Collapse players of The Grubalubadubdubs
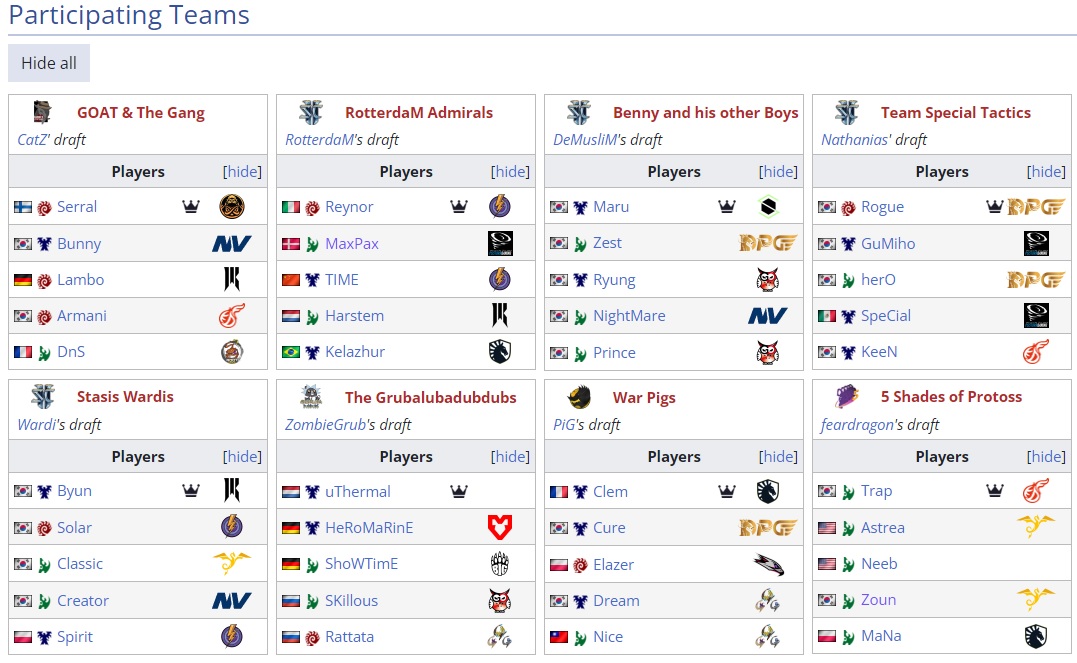1077x663 pixels. (x=510, y=457)
